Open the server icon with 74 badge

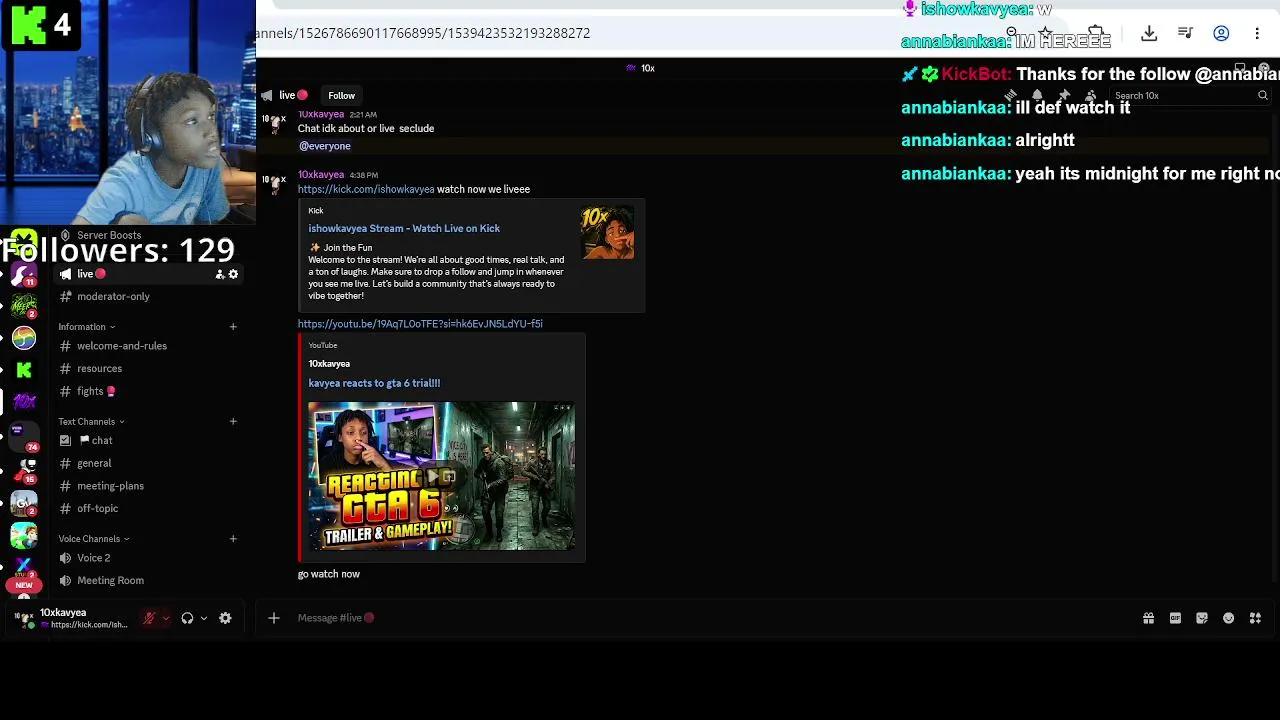(x=22, y=436)
